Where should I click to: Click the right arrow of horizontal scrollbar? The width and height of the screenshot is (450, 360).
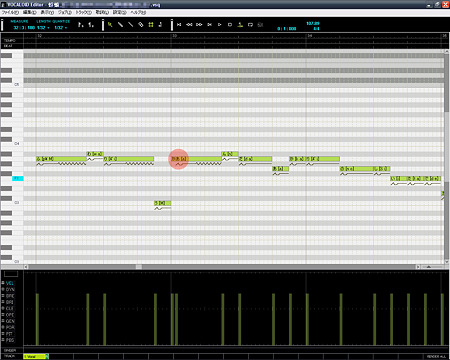click(418, 267)
